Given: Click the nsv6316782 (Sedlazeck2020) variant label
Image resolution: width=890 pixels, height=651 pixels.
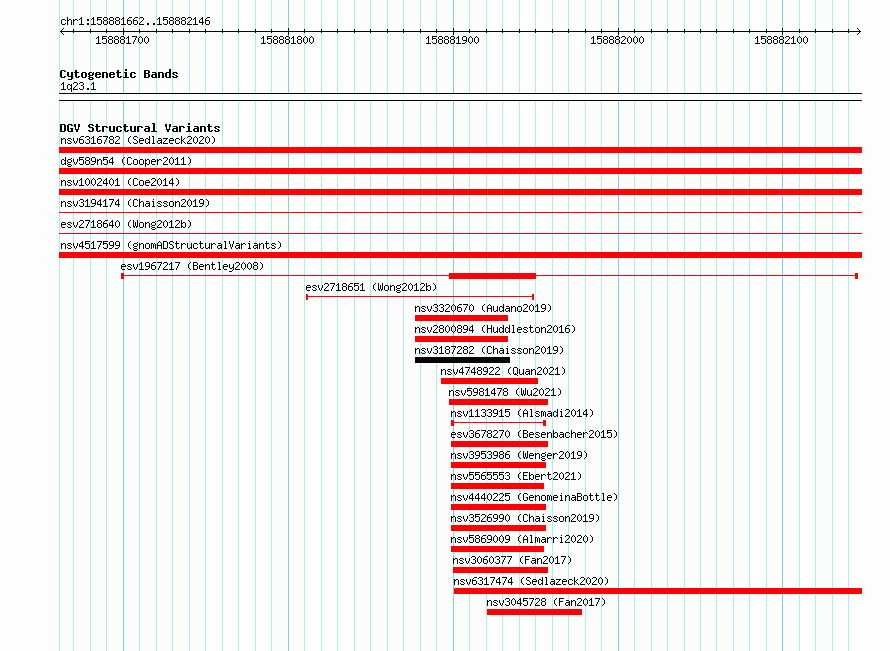Looking at the screenshot, I should coord(138,140).
